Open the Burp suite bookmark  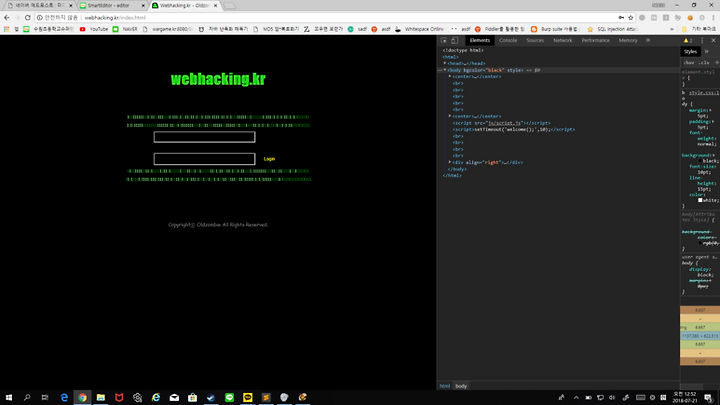pyautogui.click(x=555, y=29)
